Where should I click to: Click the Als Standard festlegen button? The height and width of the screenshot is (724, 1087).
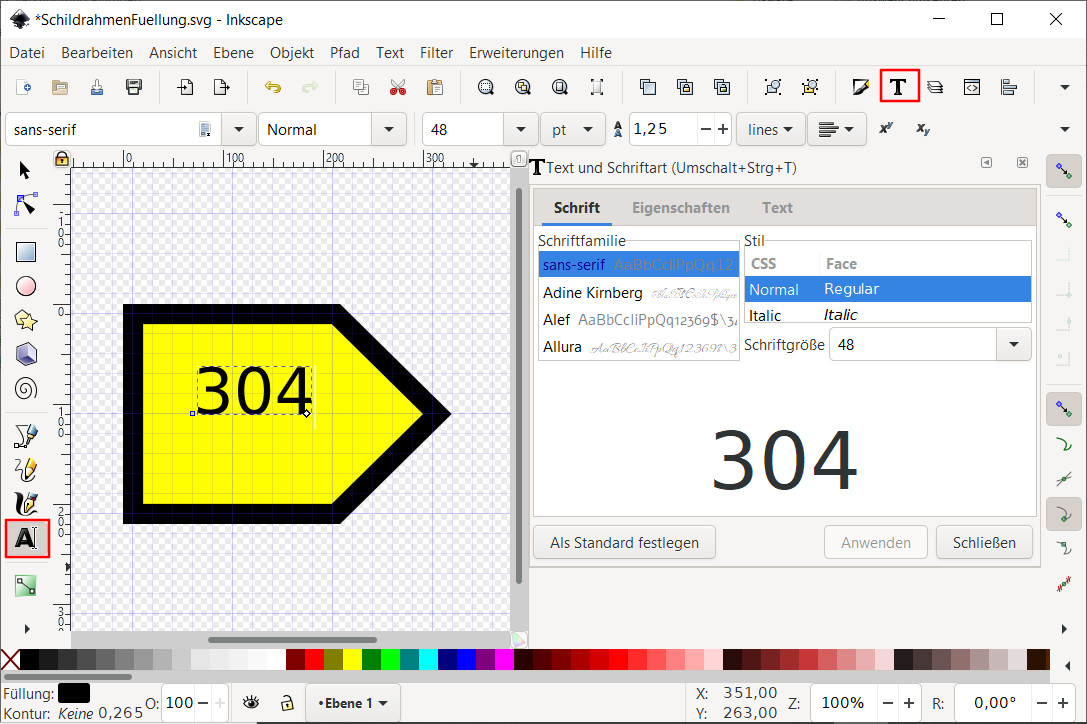click(624, 542)
